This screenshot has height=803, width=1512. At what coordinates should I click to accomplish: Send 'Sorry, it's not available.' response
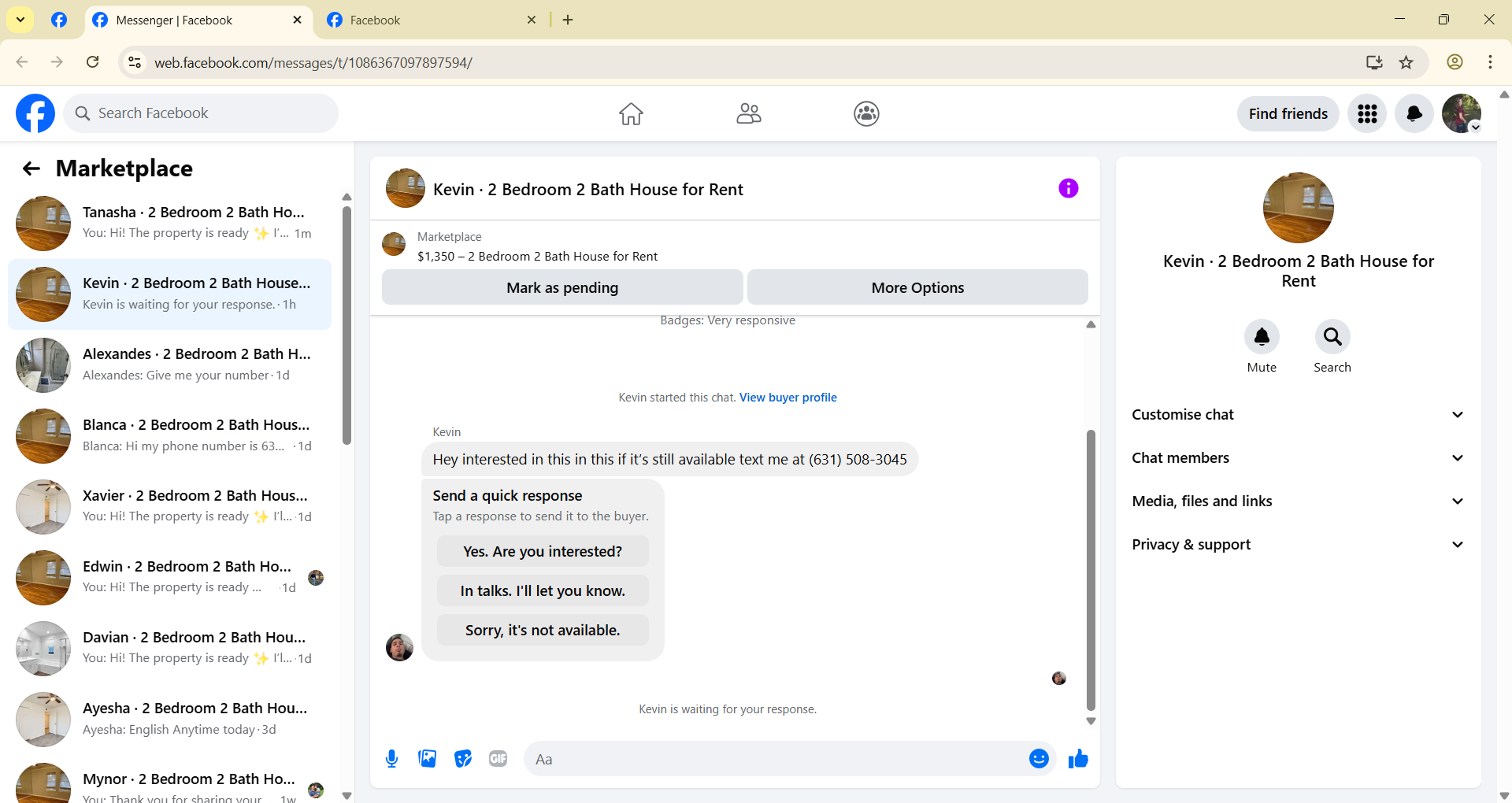point(543,631)
